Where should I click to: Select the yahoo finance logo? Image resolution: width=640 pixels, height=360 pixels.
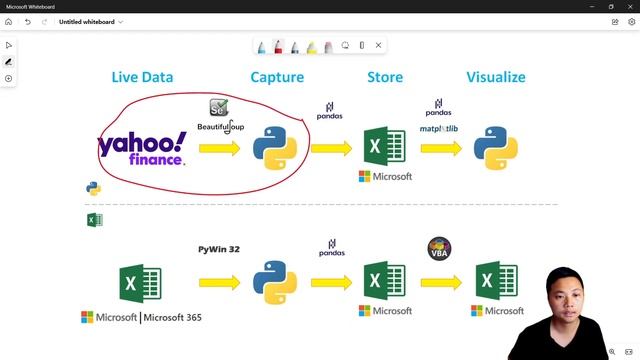(x=142, y=149)
